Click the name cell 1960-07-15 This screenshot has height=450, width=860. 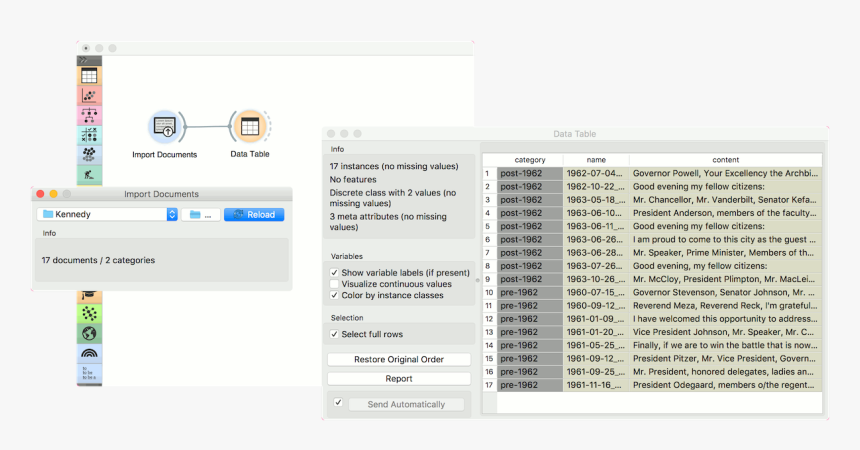click(596, 292)
